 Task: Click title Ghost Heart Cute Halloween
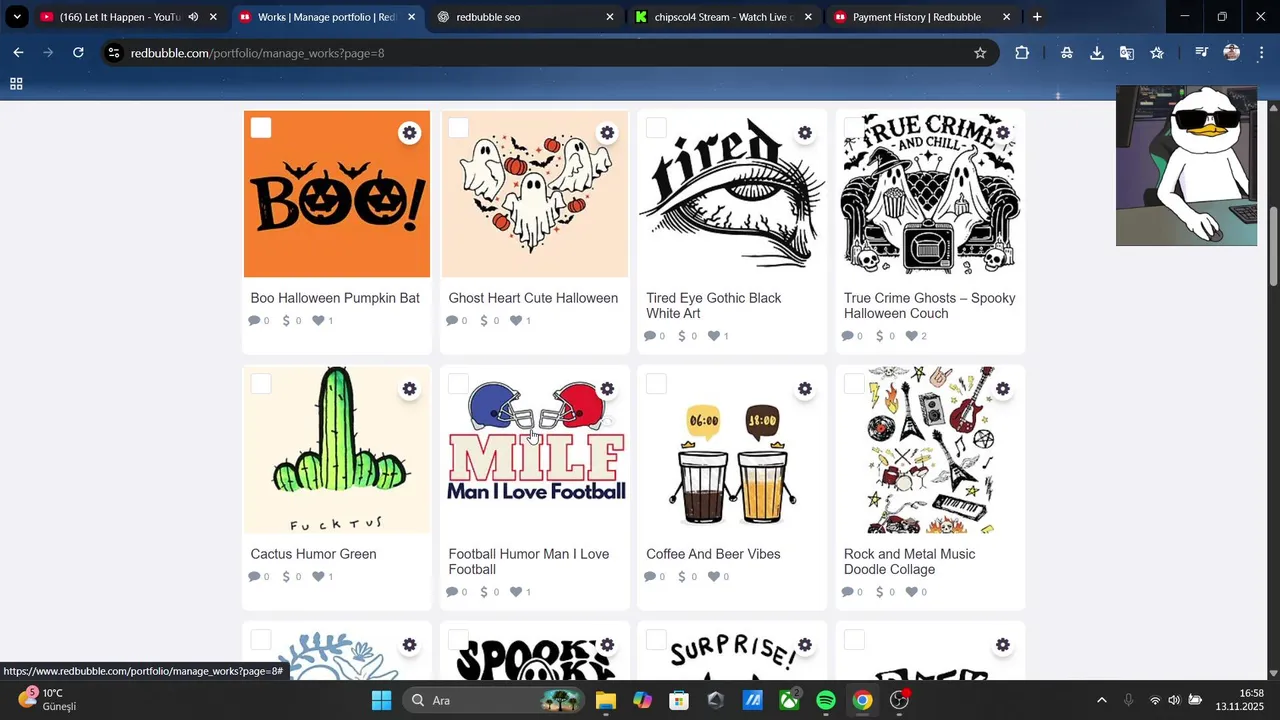click(x=533, y=298)
